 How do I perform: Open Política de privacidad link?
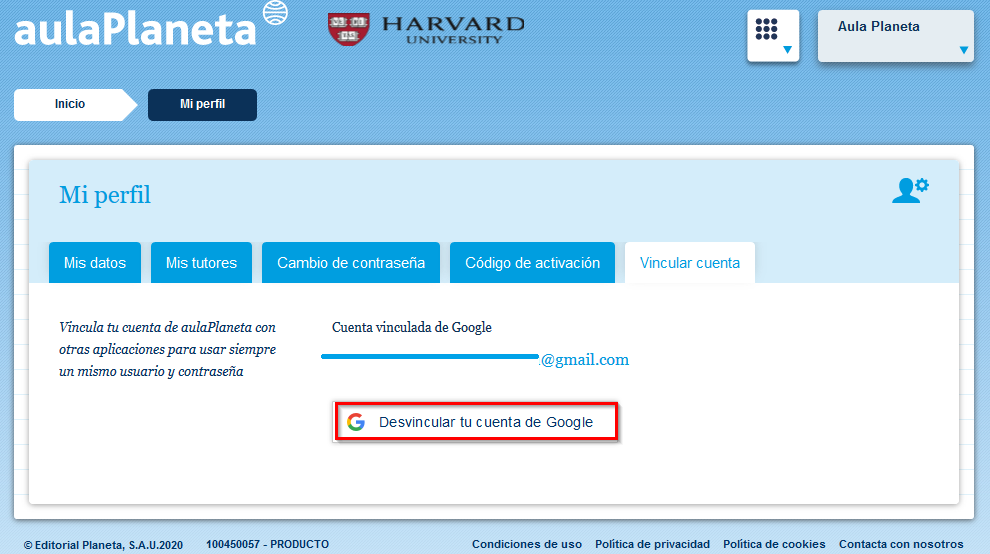pyautogui.click(x=652, y=544)
